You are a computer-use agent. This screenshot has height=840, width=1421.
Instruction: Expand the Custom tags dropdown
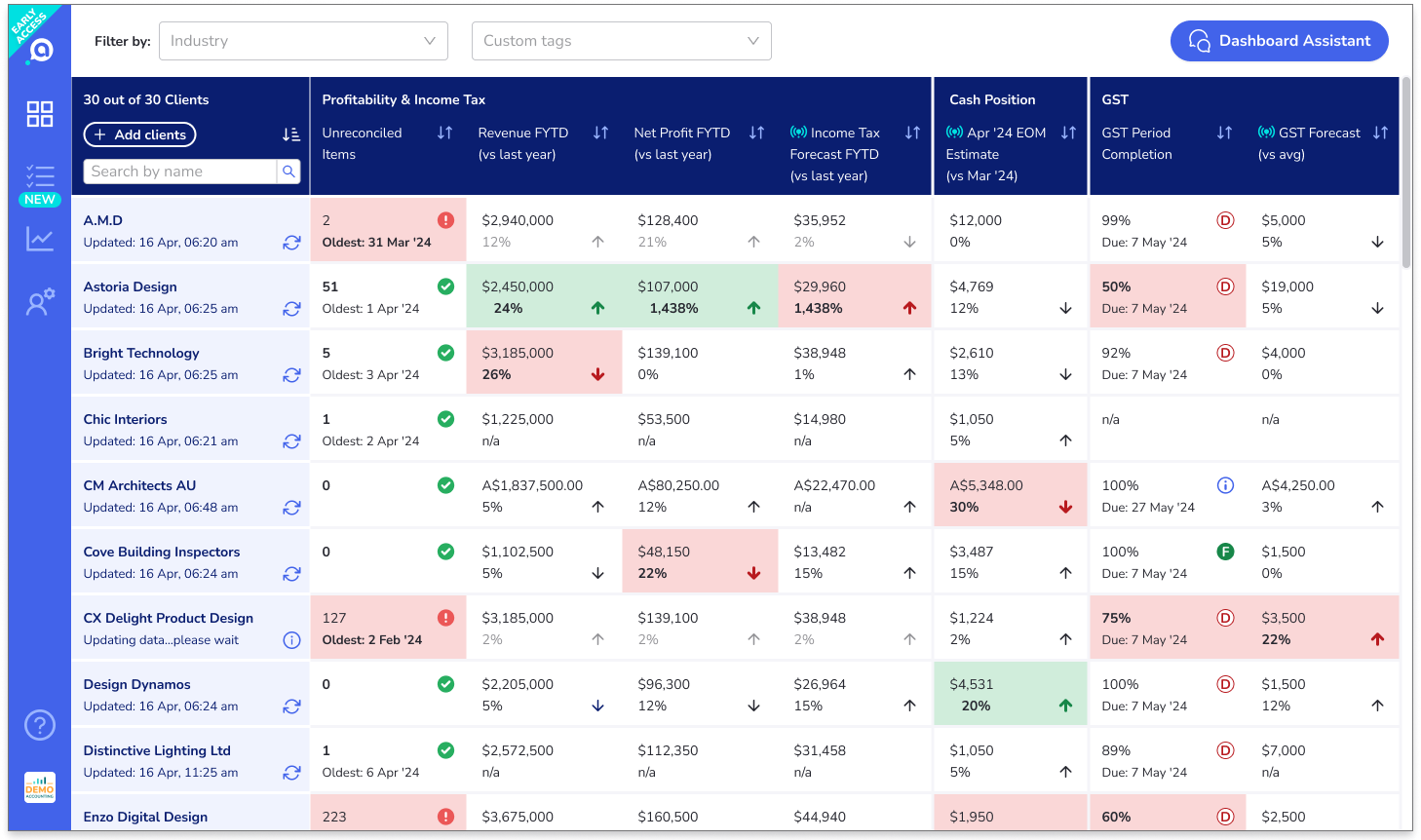(x=621, y=41)
